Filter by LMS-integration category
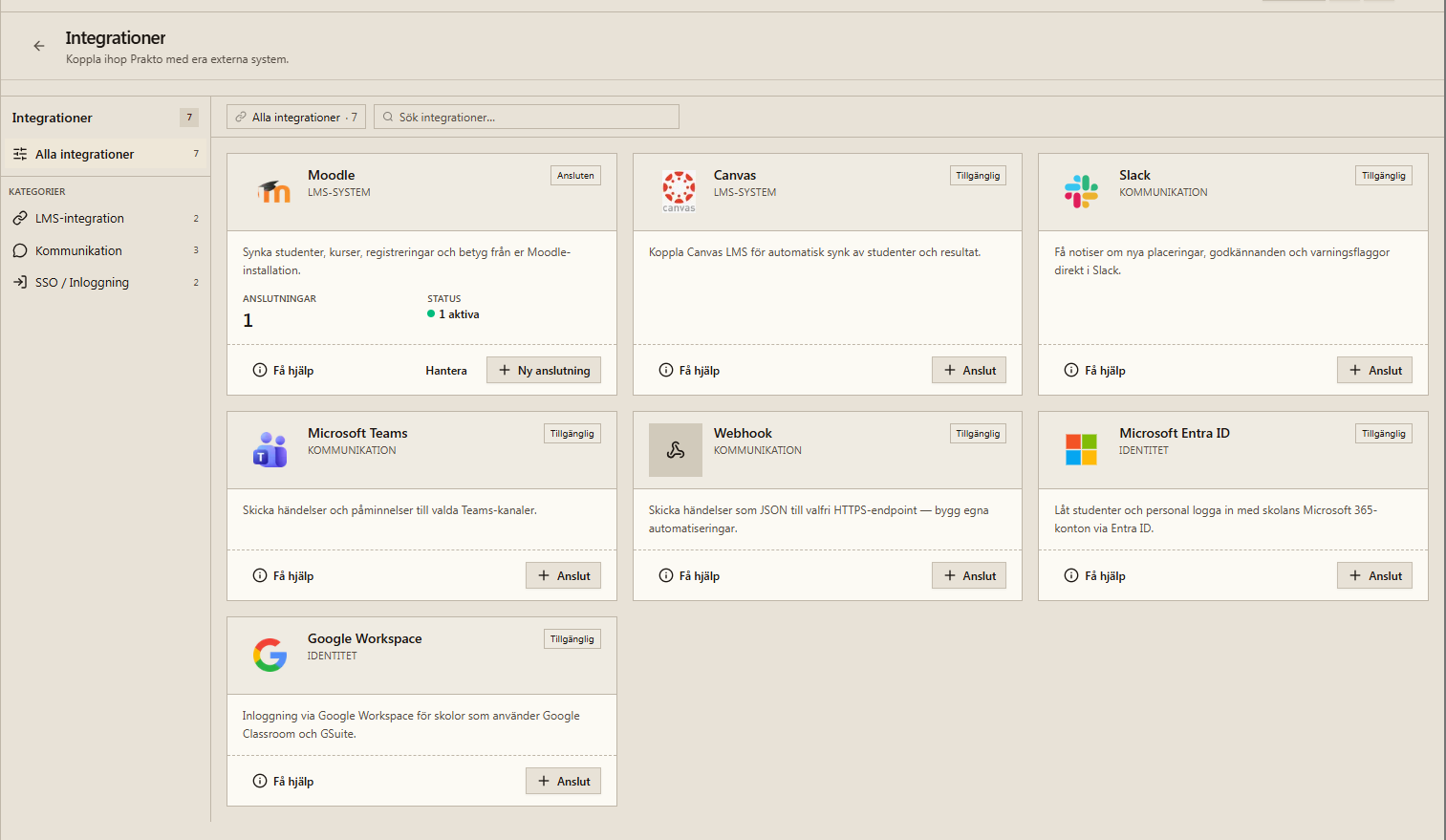This screenshot has width=1446, height=840. tap(105, 218)
